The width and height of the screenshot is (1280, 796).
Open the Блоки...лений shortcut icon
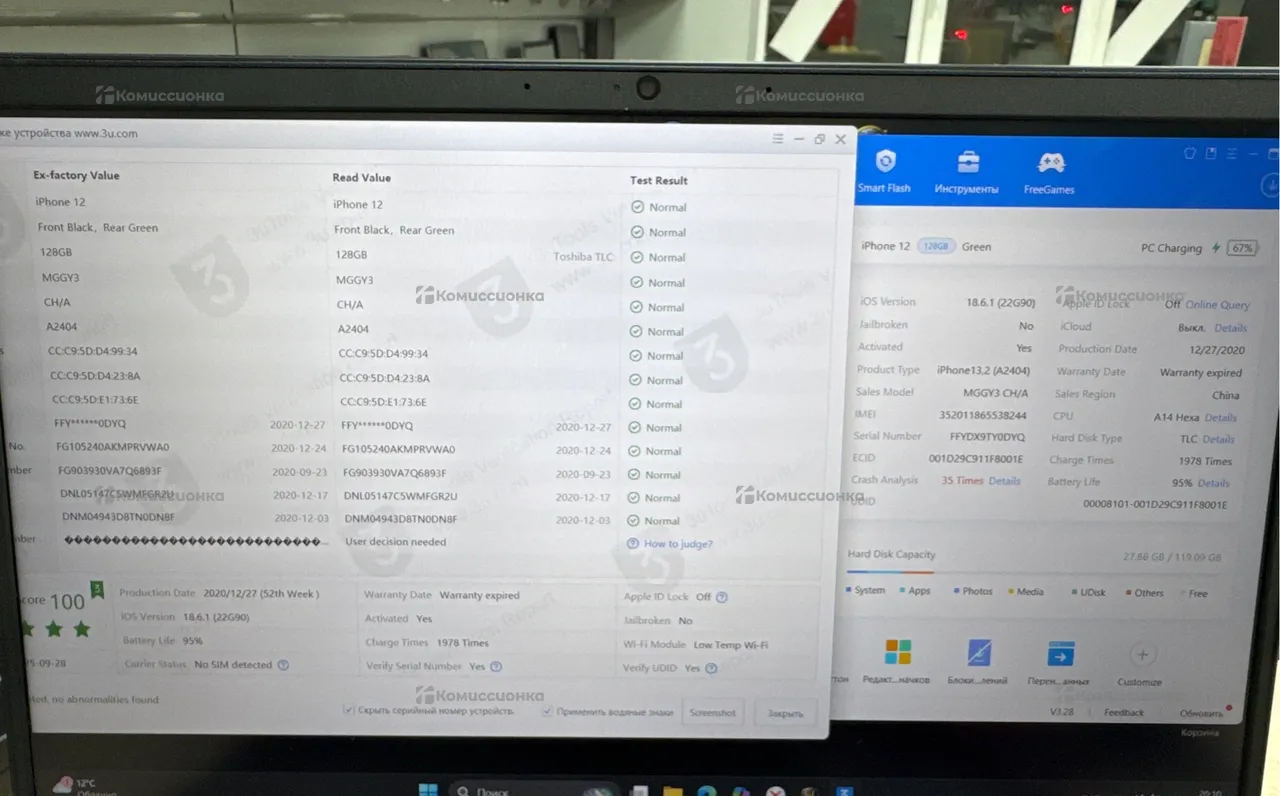coord(979,653)
